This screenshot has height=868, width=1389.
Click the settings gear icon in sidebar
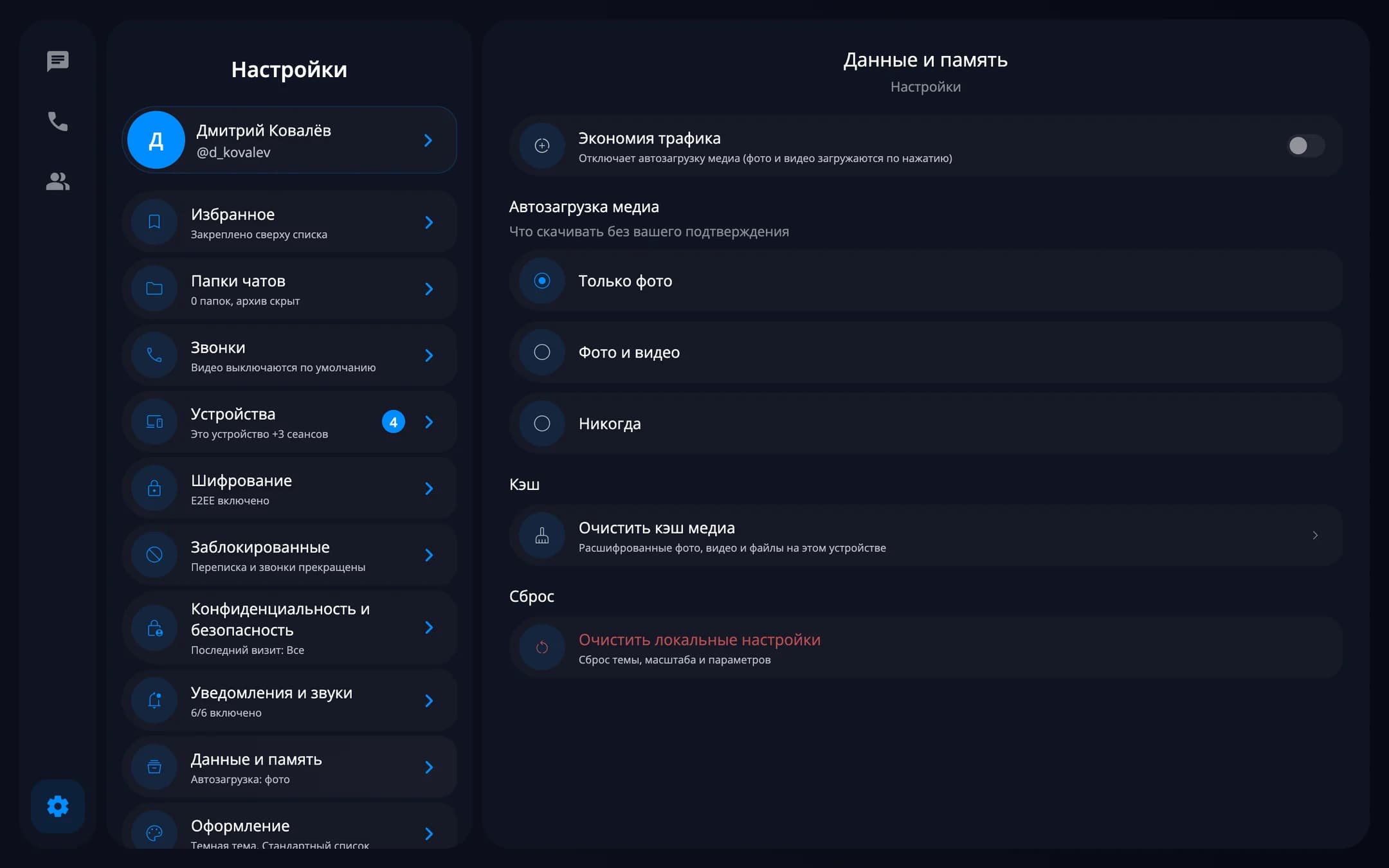click(58, 806)
